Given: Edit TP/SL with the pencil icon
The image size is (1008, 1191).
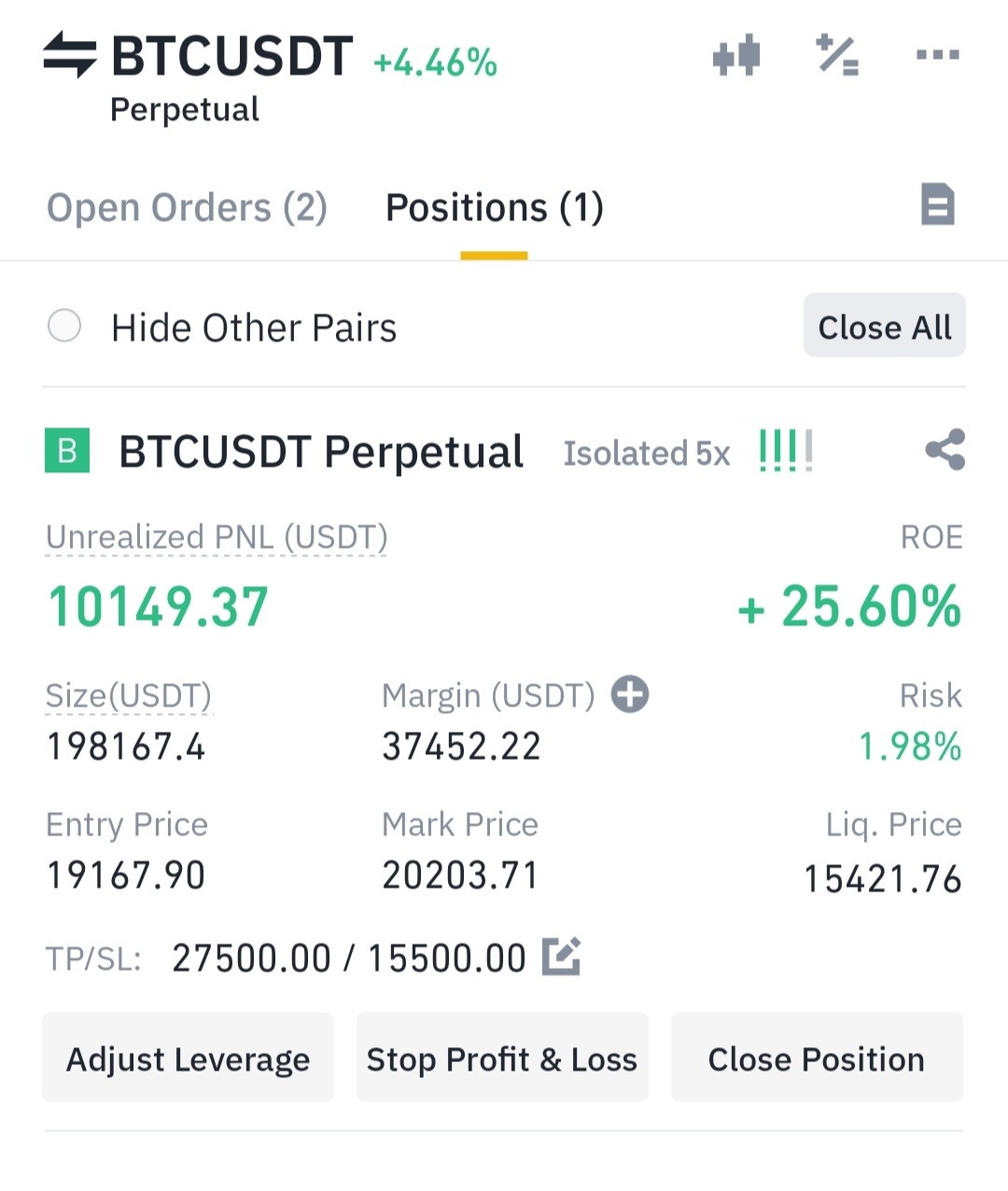Looking at the screenshot, I should pyautogui.click(x=562, y=956).
